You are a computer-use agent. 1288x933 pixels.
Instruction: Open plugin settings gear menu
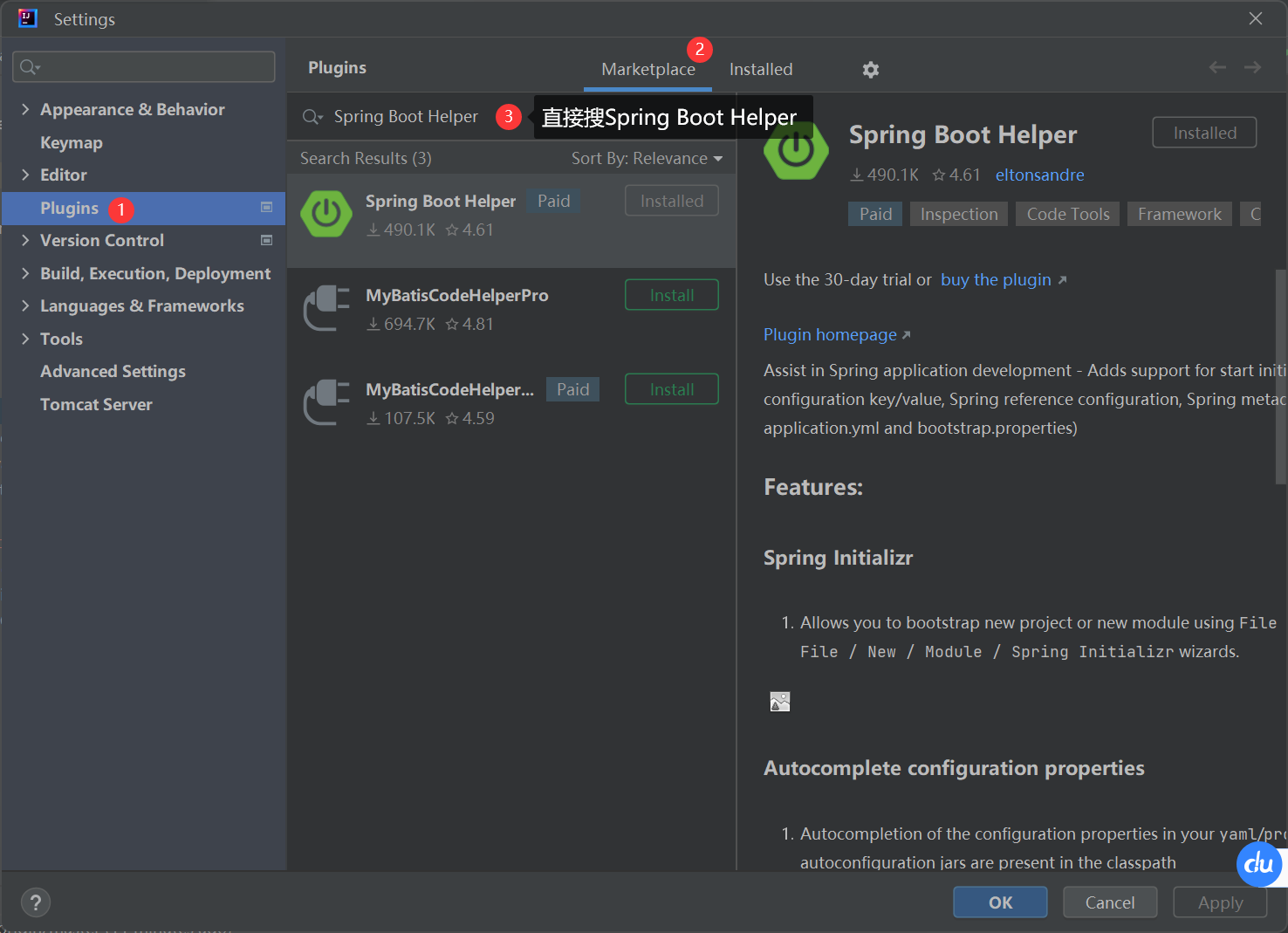point(870,70)
